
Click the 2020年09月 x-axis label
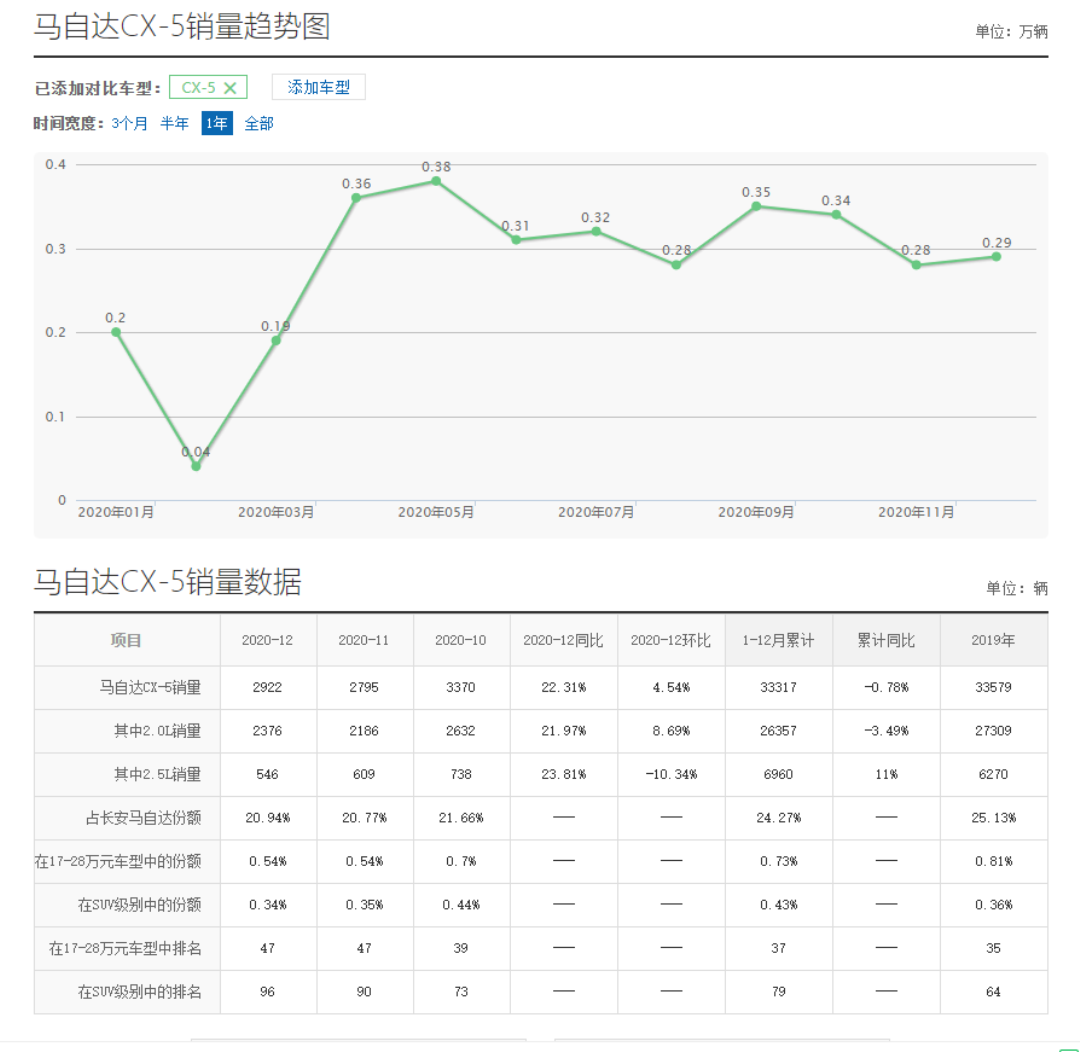756,512
